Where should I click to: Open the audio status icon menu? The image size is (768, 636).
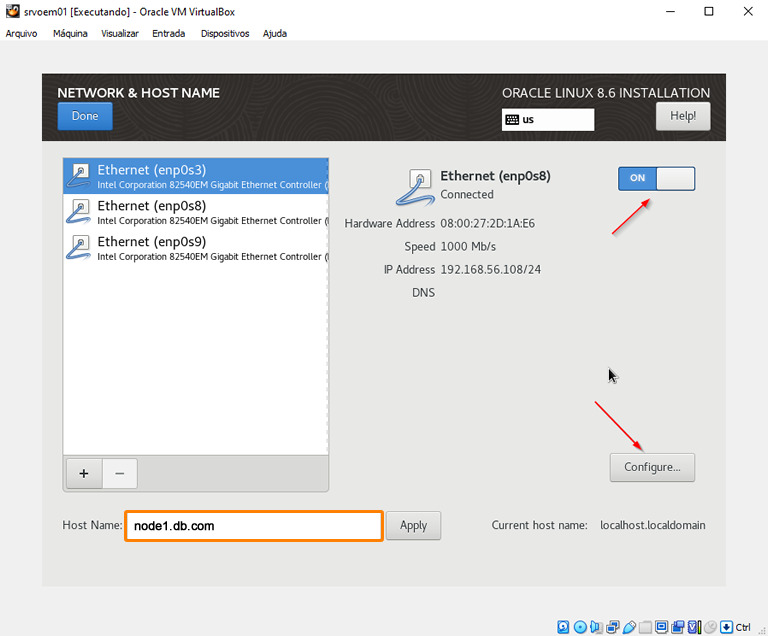[x=597, y=627]
